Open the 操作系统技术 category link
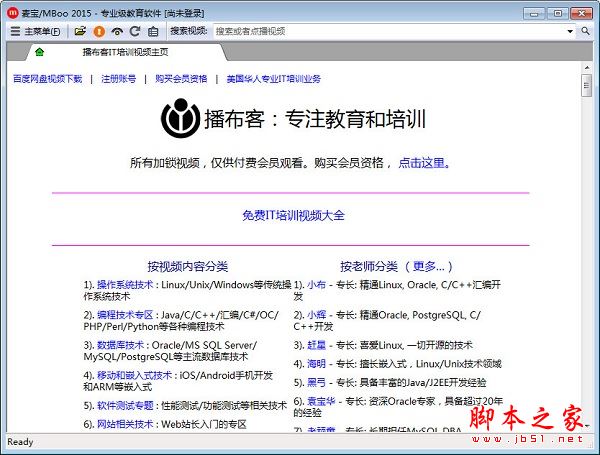The image size is (600, 455). 125,285
